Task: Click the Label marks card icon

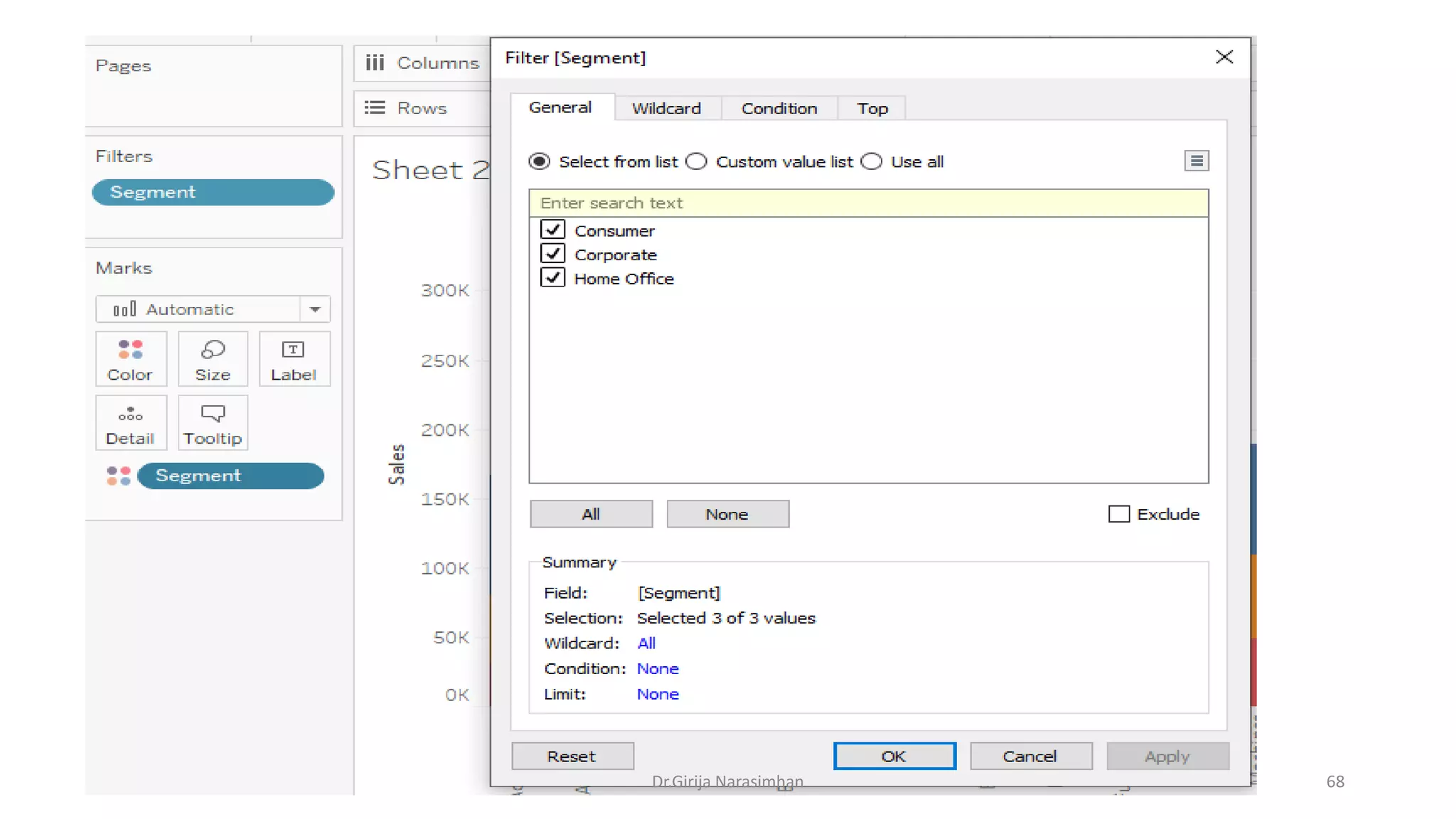Action: (x=294, y=350)
